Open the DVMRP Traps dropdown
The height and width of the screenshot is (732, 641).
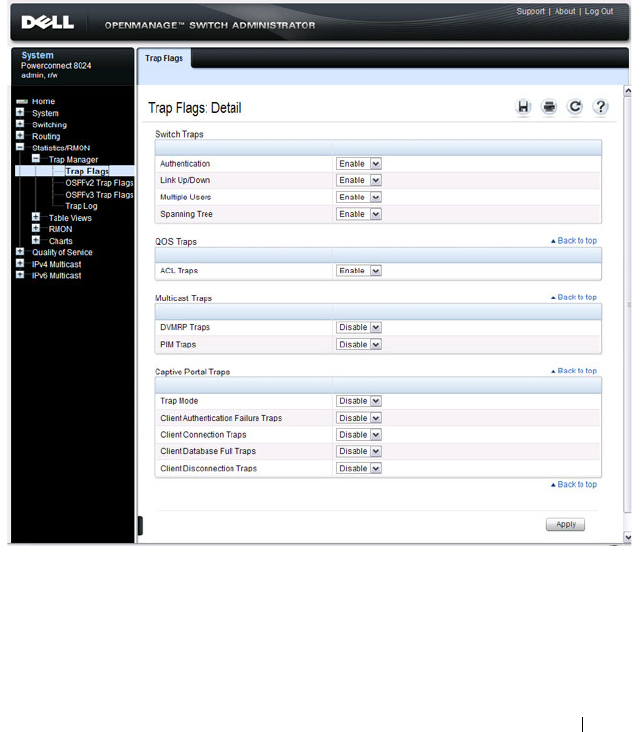359,327
